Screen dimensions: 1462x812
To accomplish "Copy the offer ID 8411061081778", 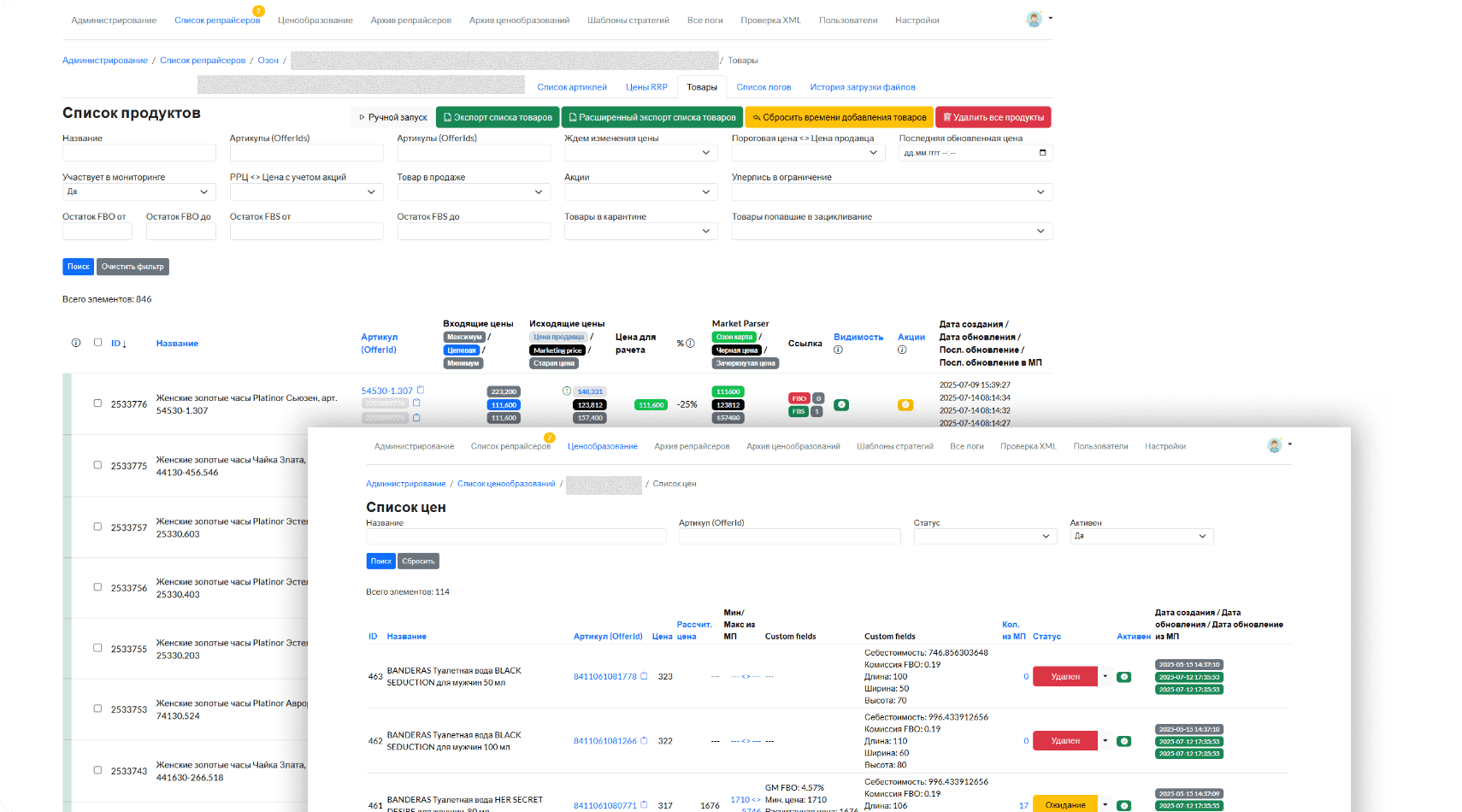I will (x=644, y=676).
